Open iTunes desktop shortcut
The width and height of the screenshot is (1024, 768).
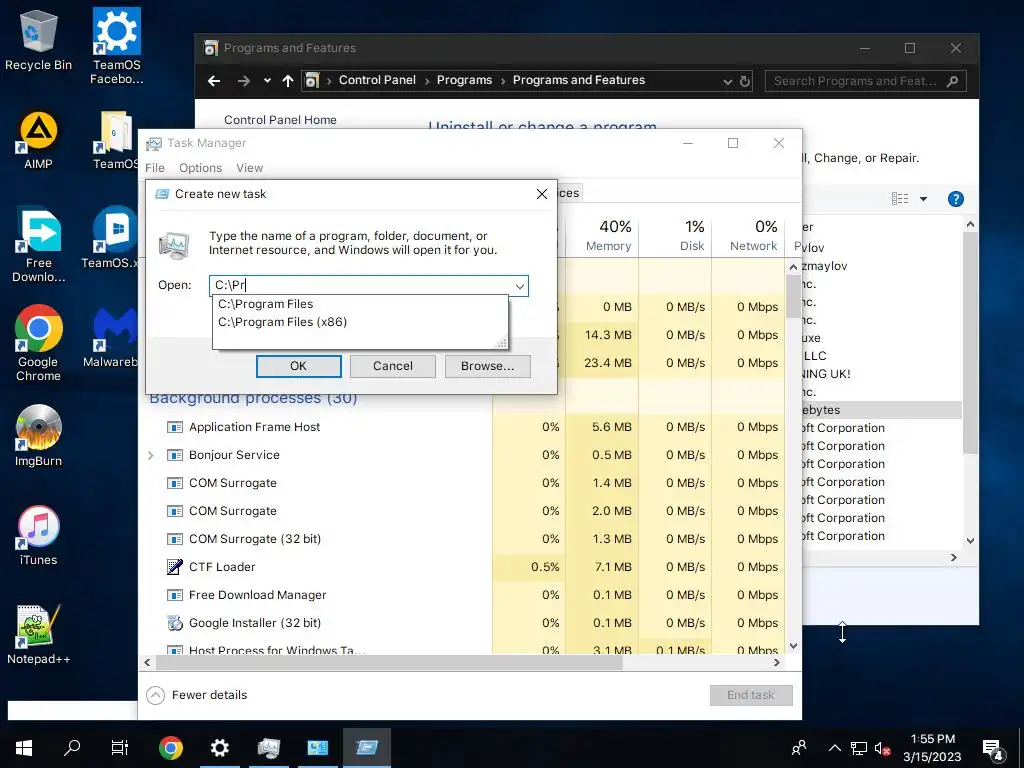(38, 536)
